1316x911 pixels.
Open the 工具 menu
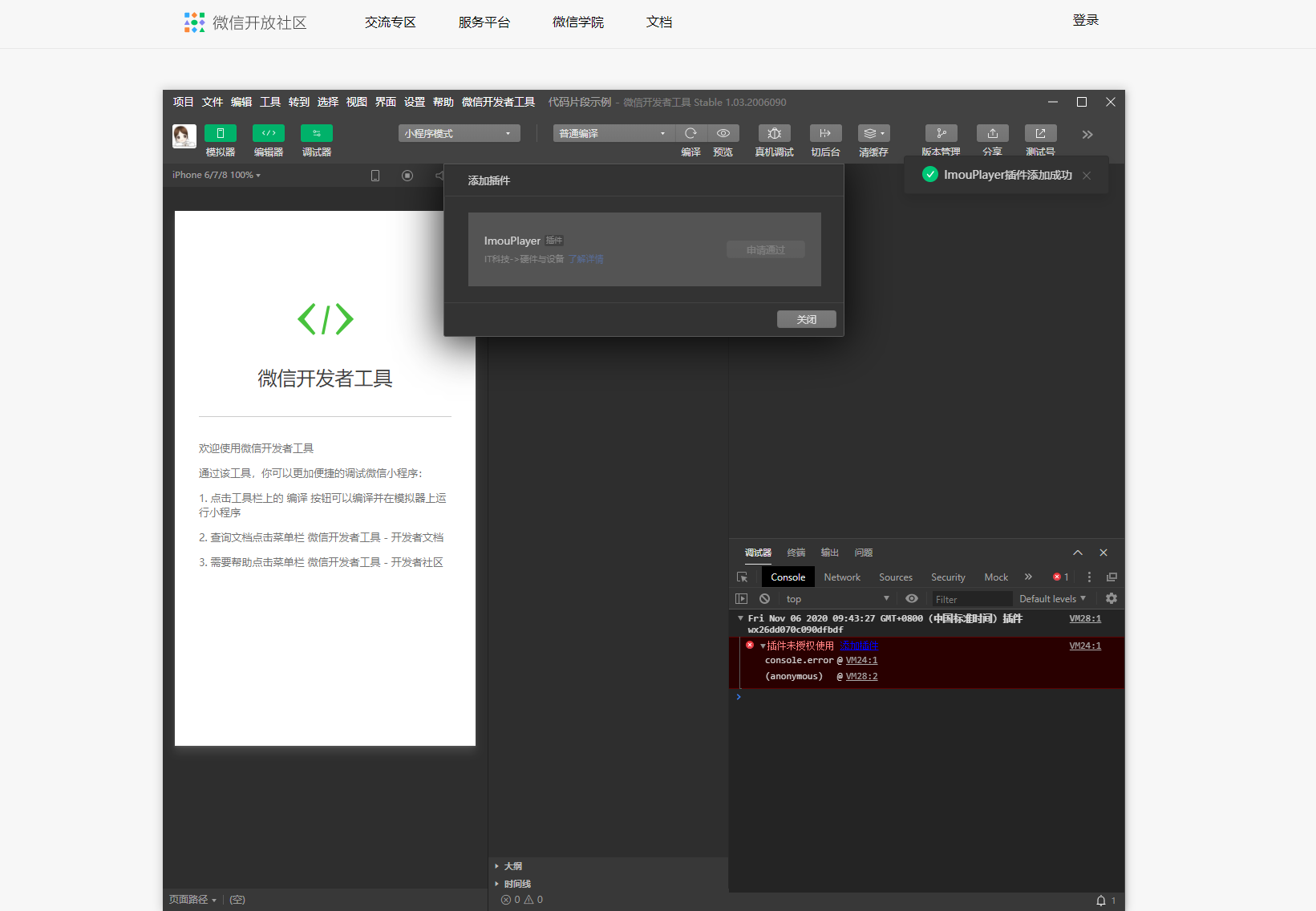270,102
